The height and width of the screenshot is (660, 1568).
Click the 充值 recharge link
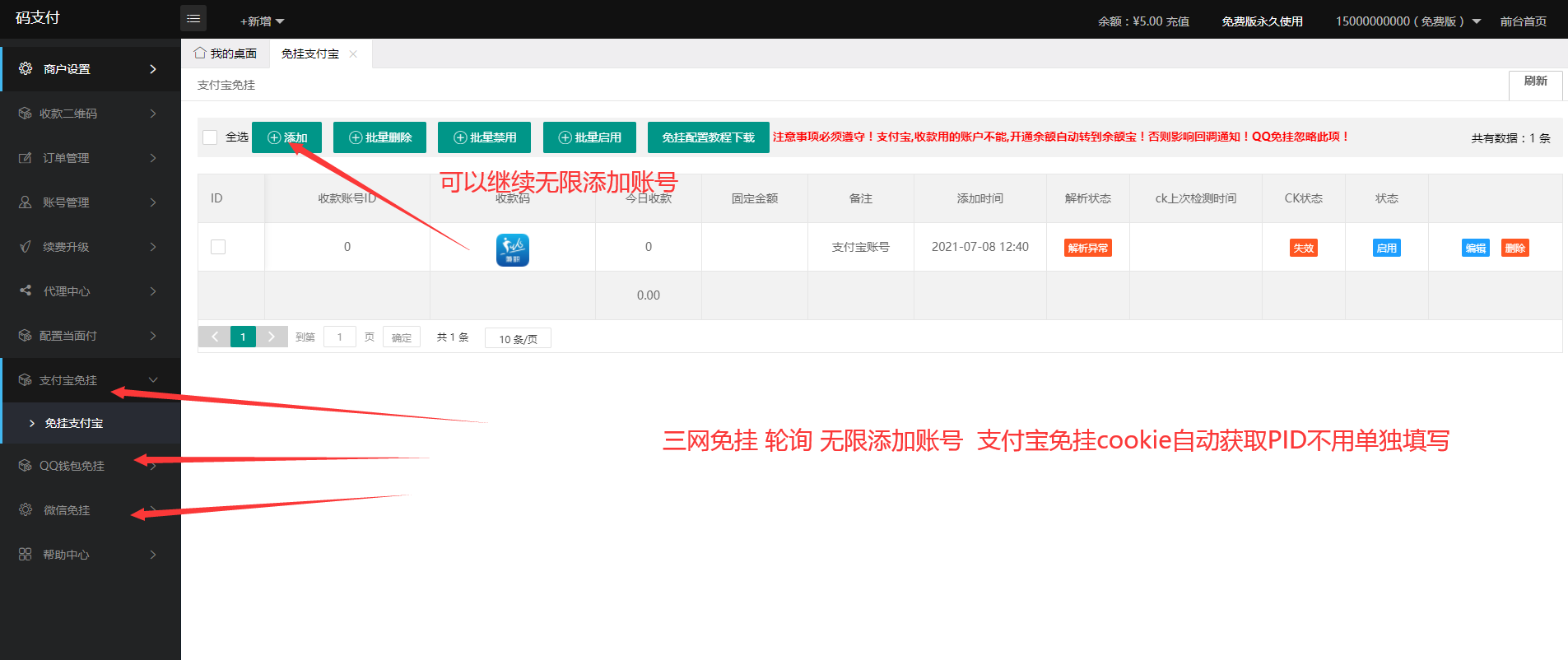(x=1178, y=21)
